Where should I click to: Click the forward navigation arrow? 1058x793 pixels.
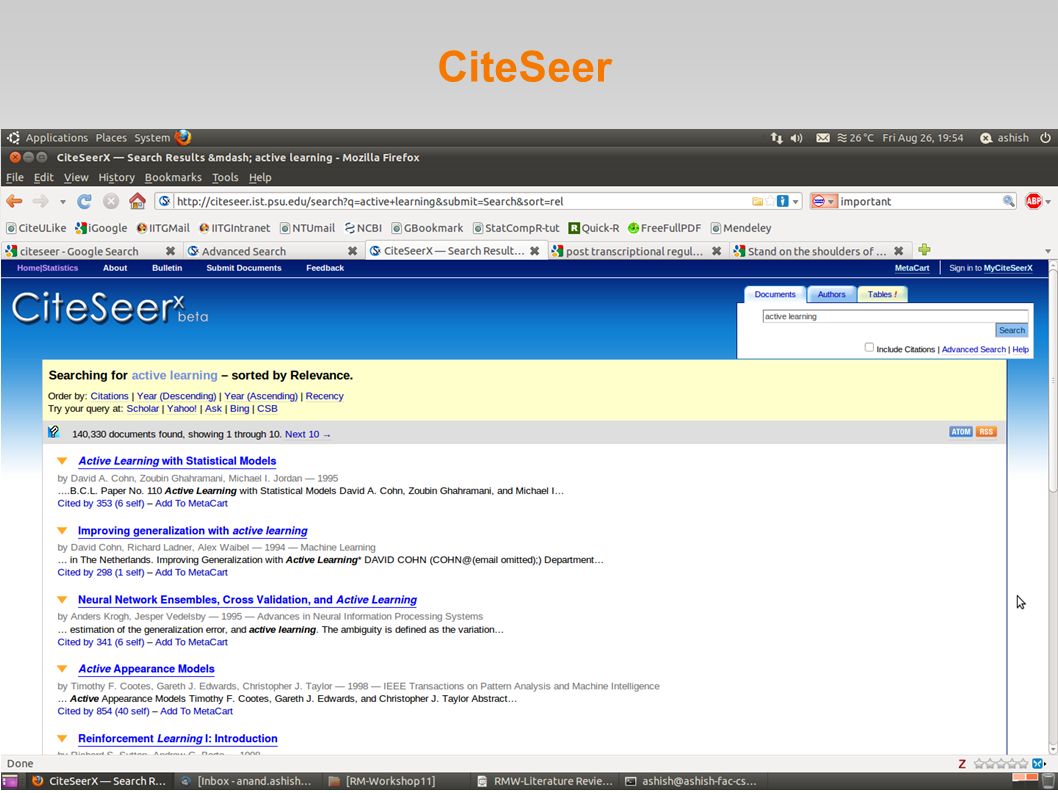[x=40, y=201]
